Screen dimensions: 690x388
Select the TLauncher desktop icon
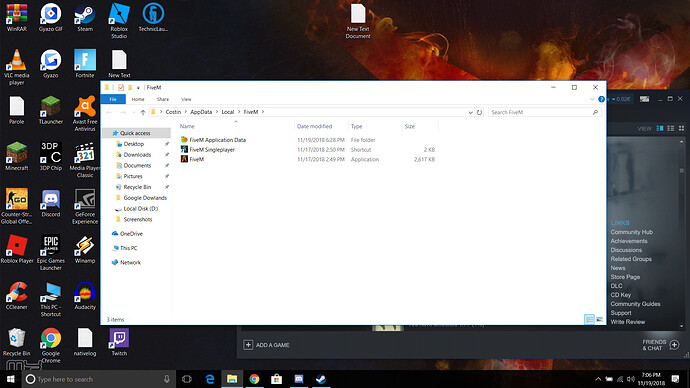click(x=51, y=110)
